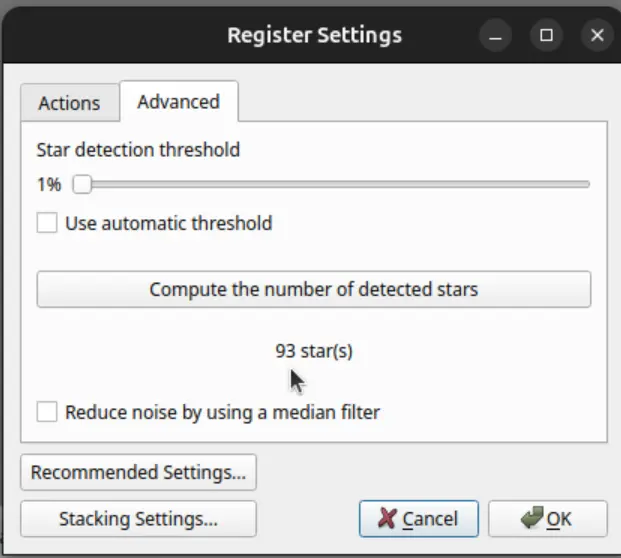Compute the number of detected stars
This screenshot has height=558, width=621.
click(x=314, y=290)
